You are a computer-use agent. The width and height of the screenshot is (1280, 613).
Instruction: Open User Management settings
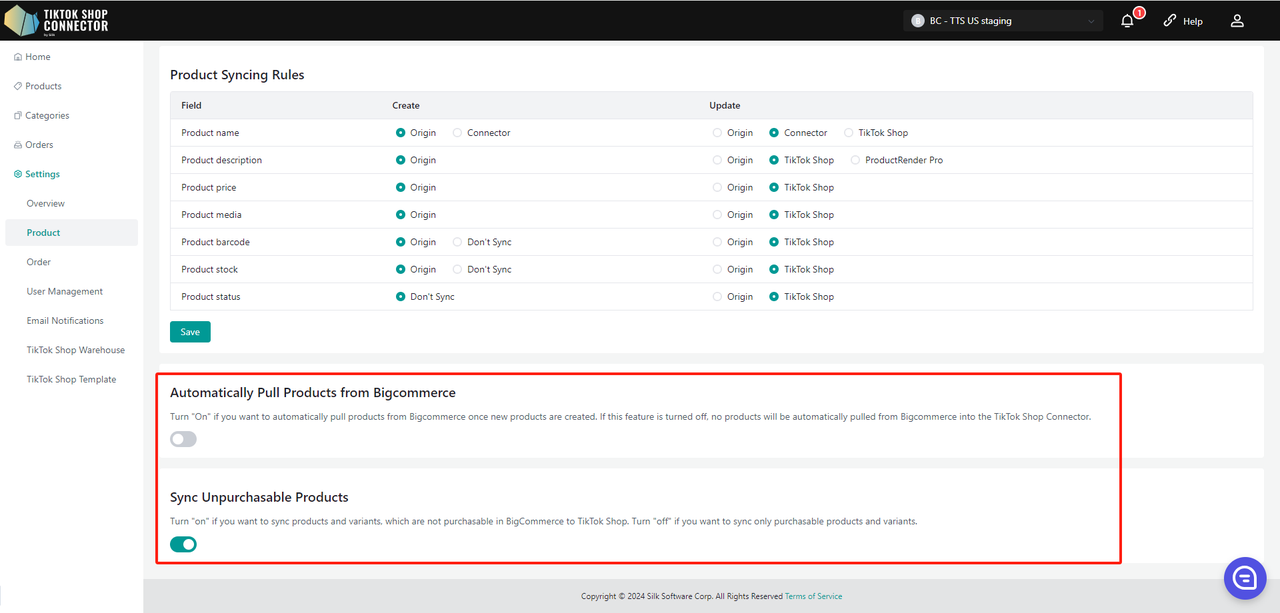pyautogui.click(x=65, y=291)
